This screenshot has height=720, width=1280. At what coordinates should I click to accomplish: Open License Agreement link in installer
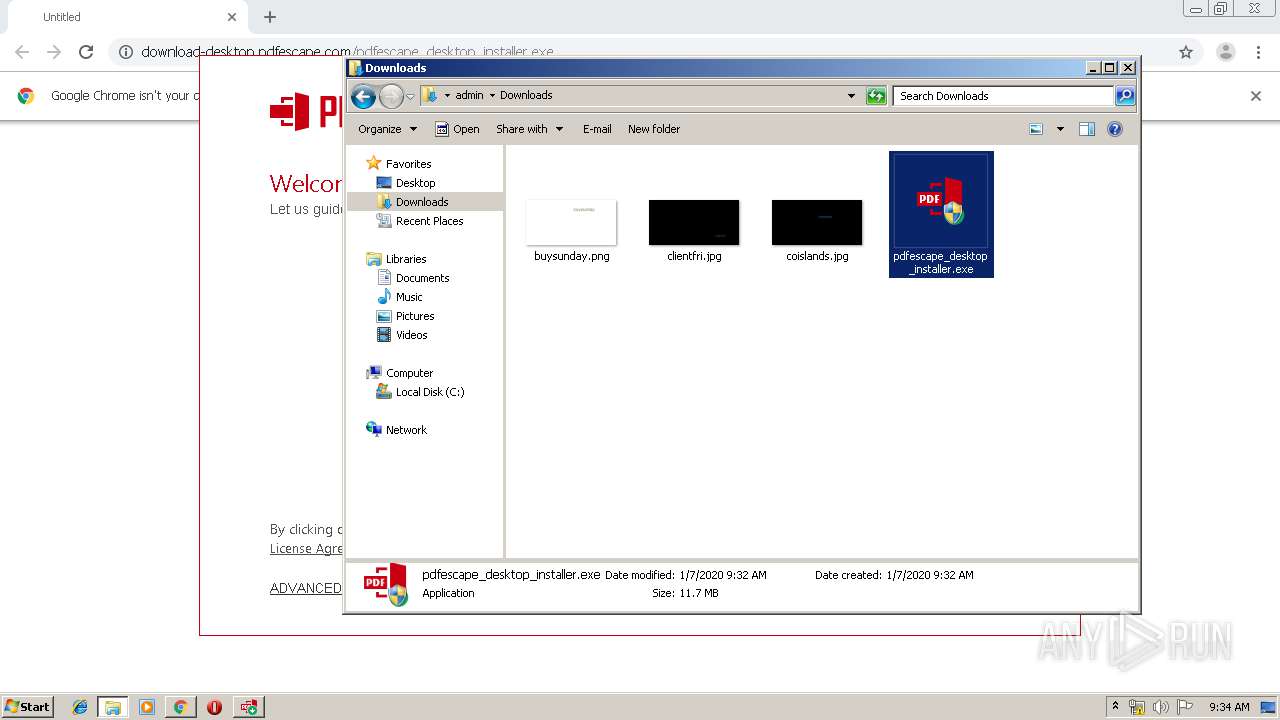click(306, 549)
